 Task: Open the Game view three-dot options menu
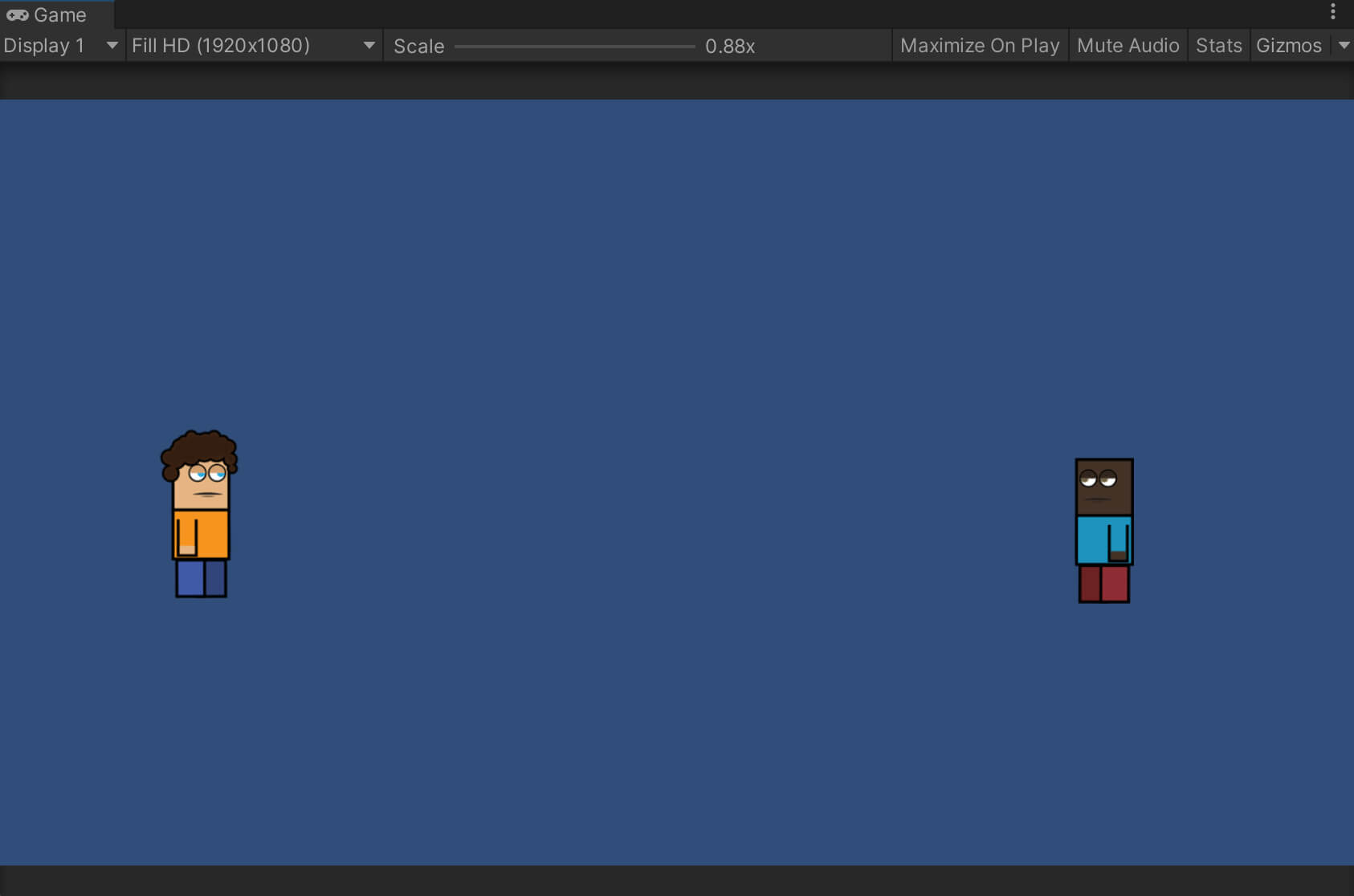point(1333,12)
